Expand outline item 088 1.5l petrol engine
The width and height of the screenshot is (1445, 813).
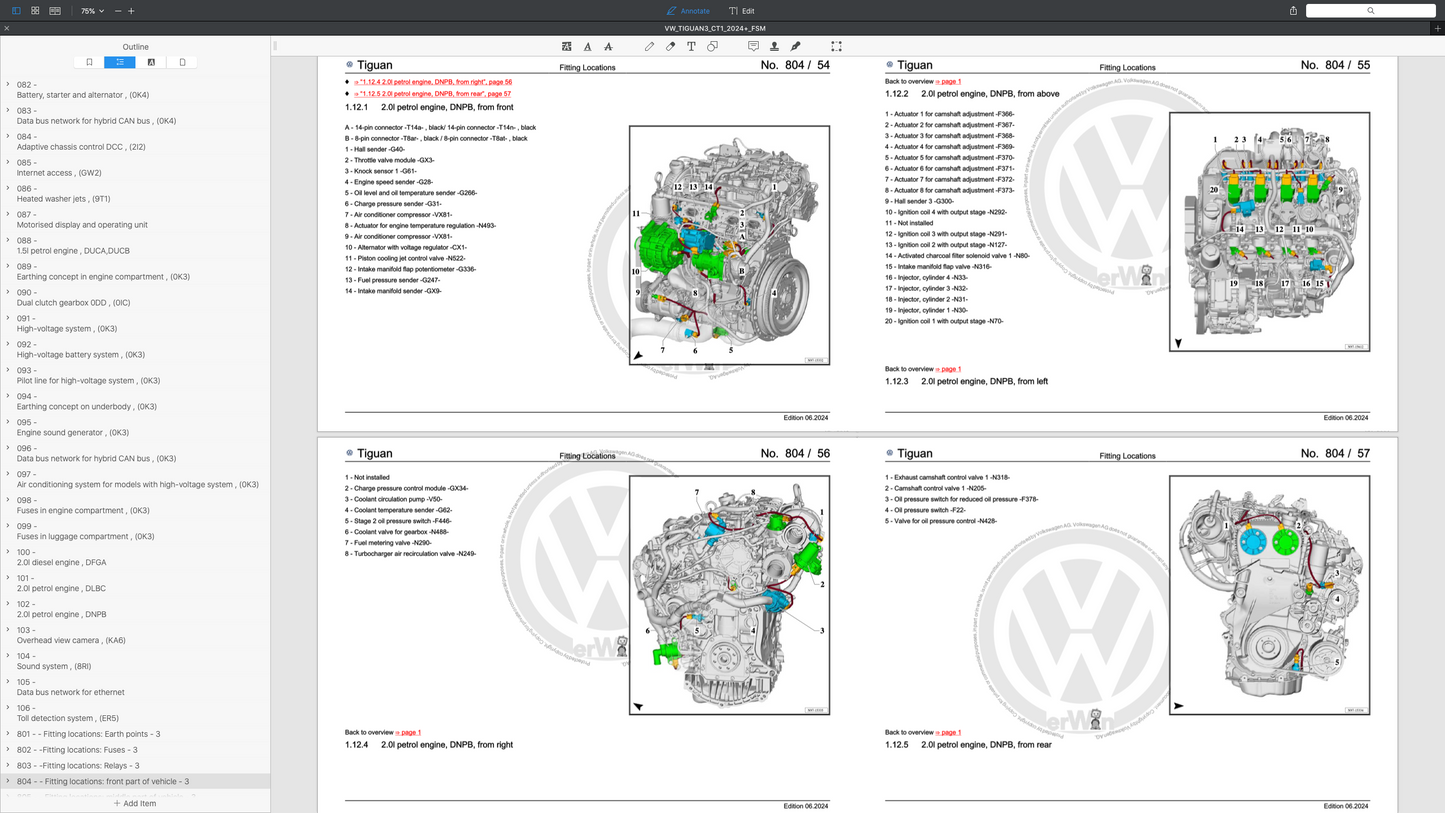pyautogui.click(x=8, y=241)
